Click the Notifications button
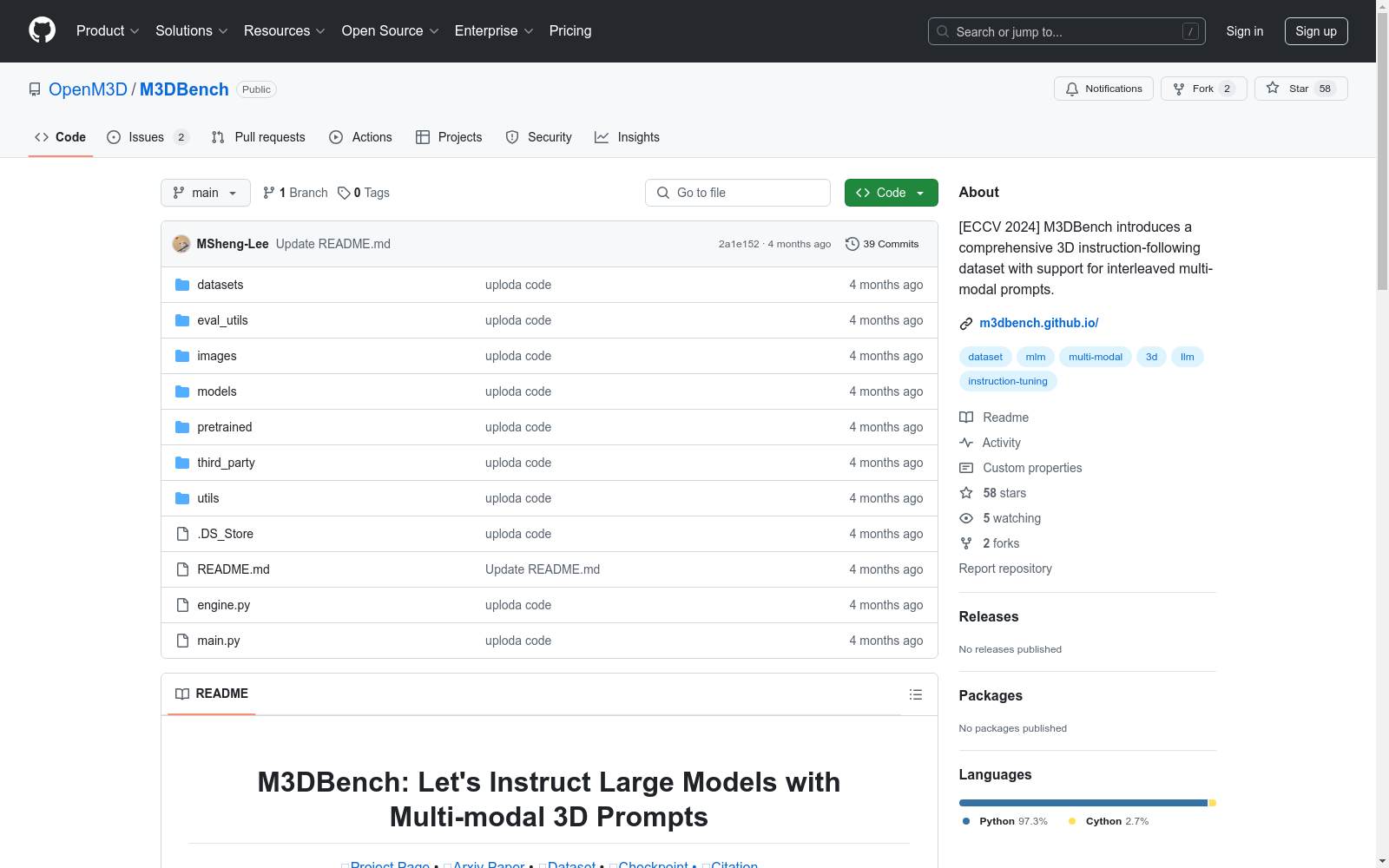The height and width of the screenshot is (868, 1389). pyautogui.click(x=1103, y=89)
